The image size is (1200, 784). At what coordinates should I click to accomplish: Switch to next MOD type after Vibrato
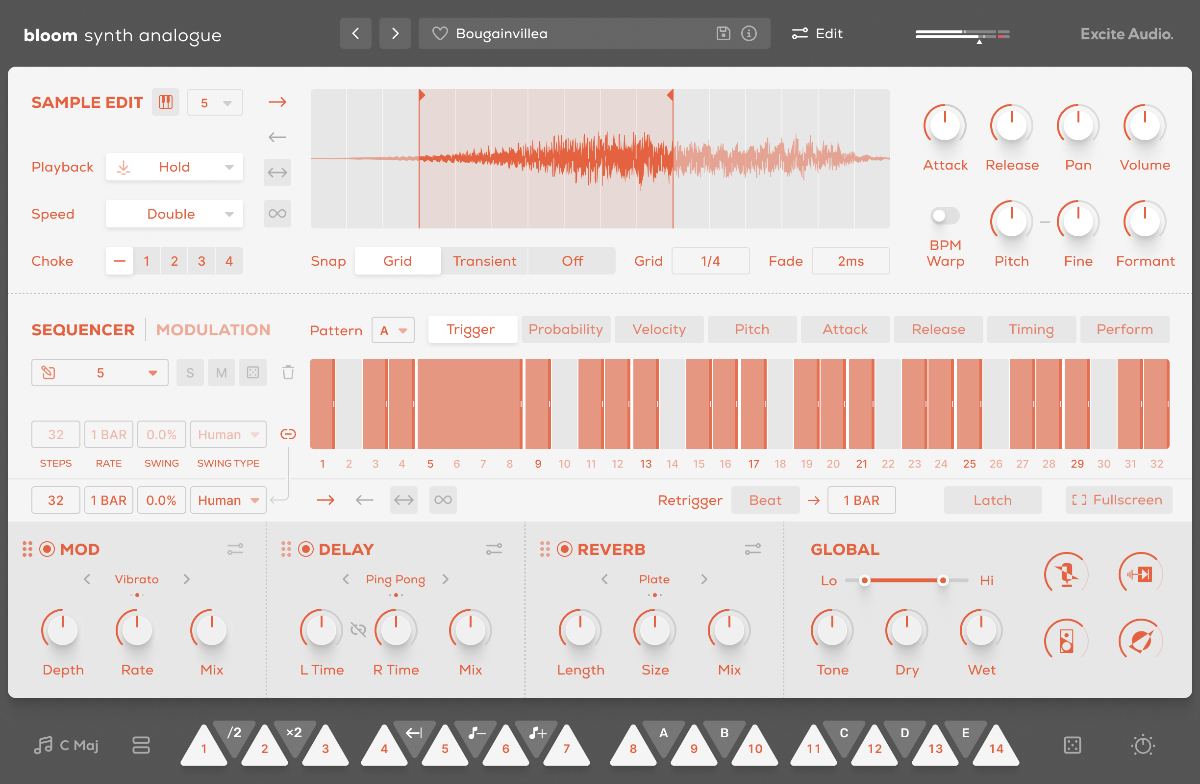pos(186,579)
